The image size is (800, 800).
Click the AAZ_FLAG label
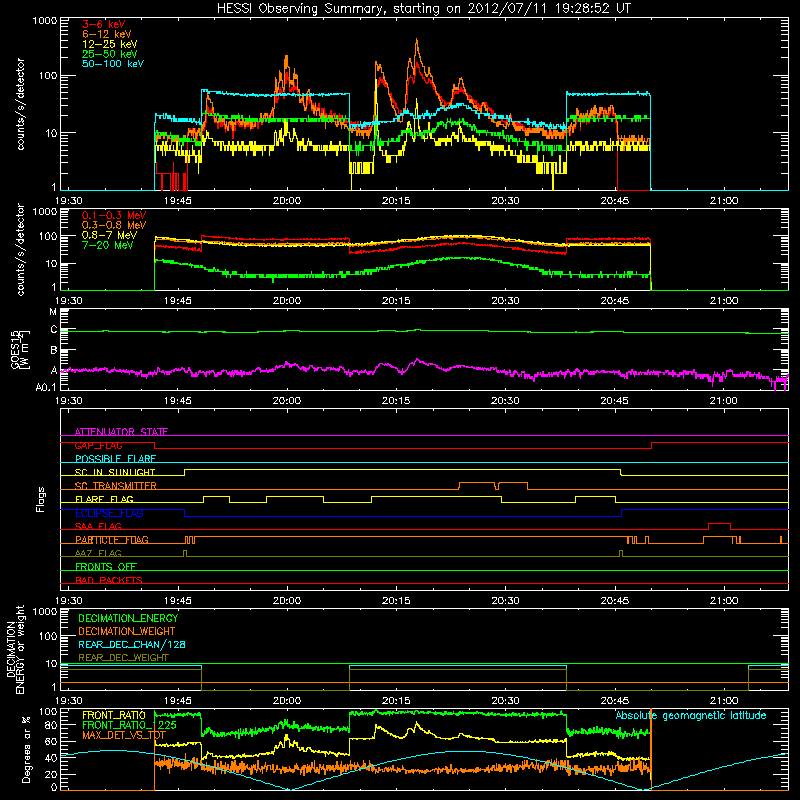click(98, 553)
